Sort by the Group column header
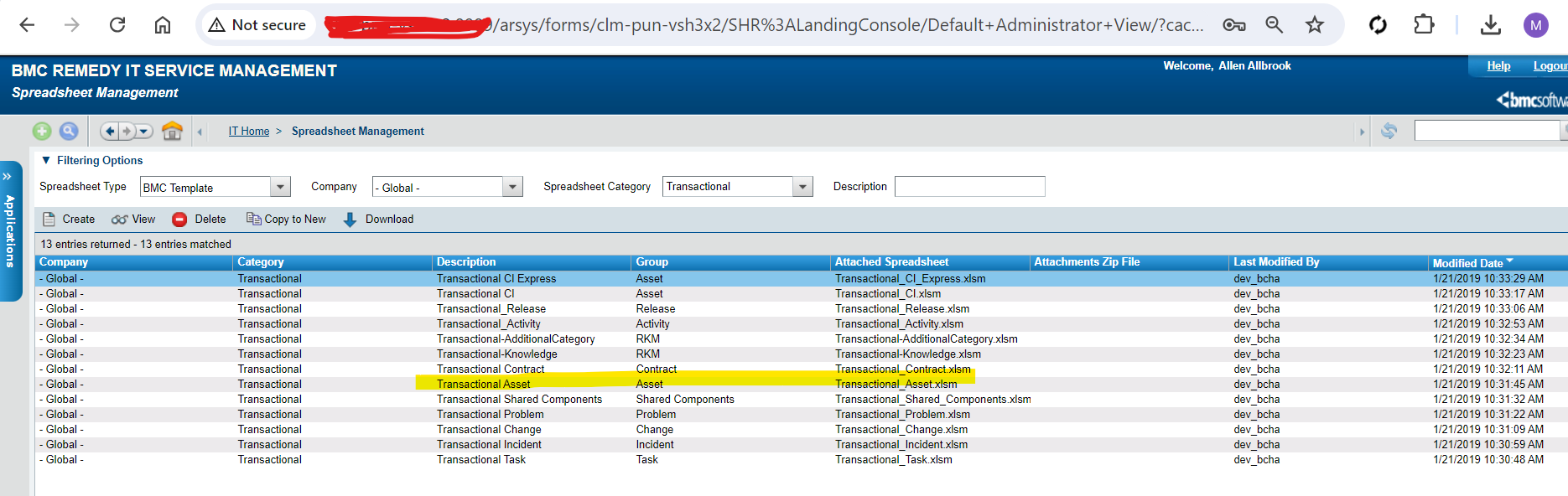The height and width of the screenshot is (496, 1568). 731,262
